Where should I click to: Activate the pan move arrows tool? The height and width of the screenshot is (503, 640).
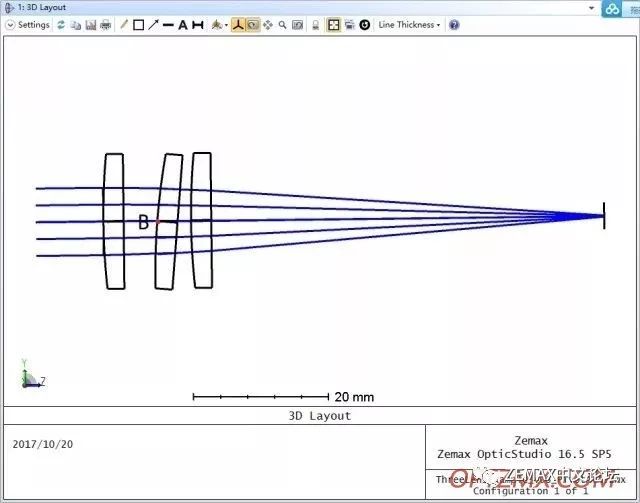click(268, 25)
